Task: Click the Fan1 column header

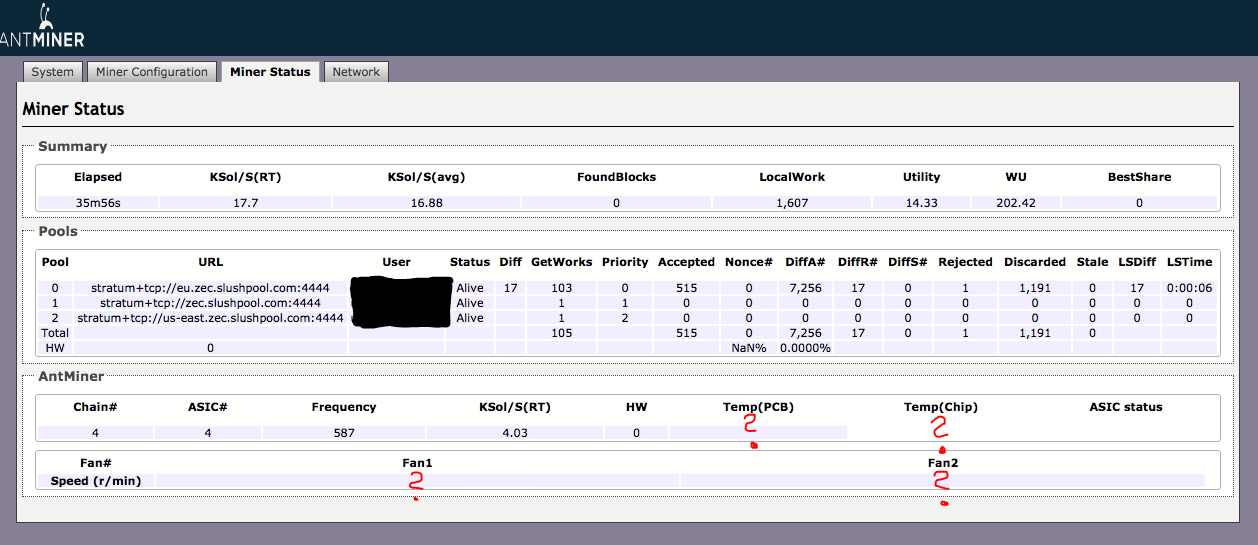Action: [x=417, y=463]
